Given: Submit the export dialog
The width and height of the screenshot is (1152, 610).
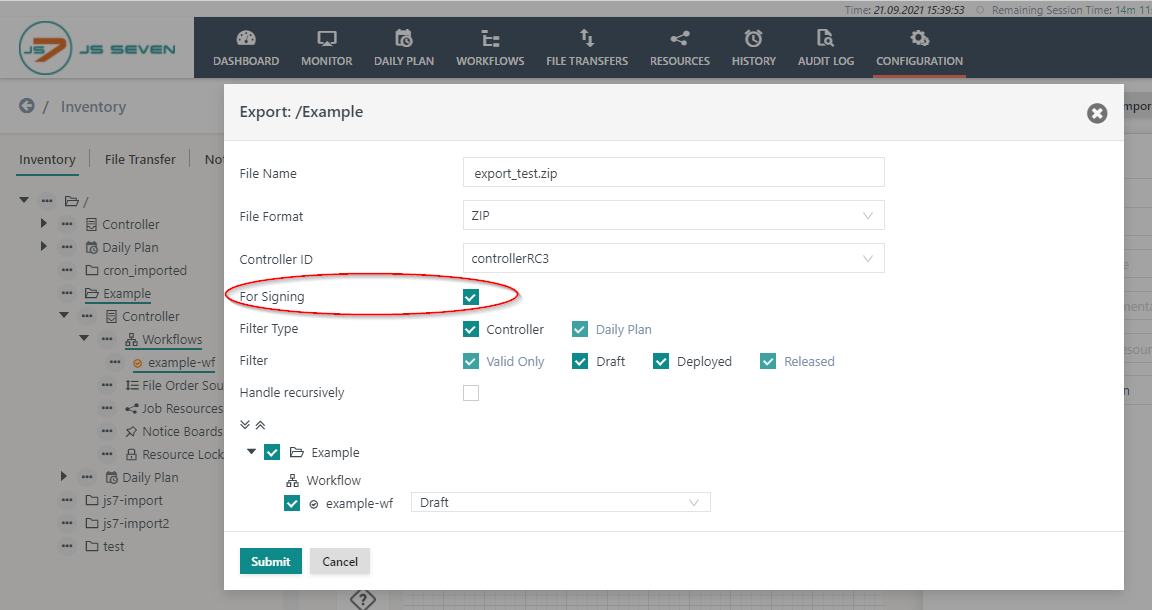Looking at the screenshot, I should 270,561.
